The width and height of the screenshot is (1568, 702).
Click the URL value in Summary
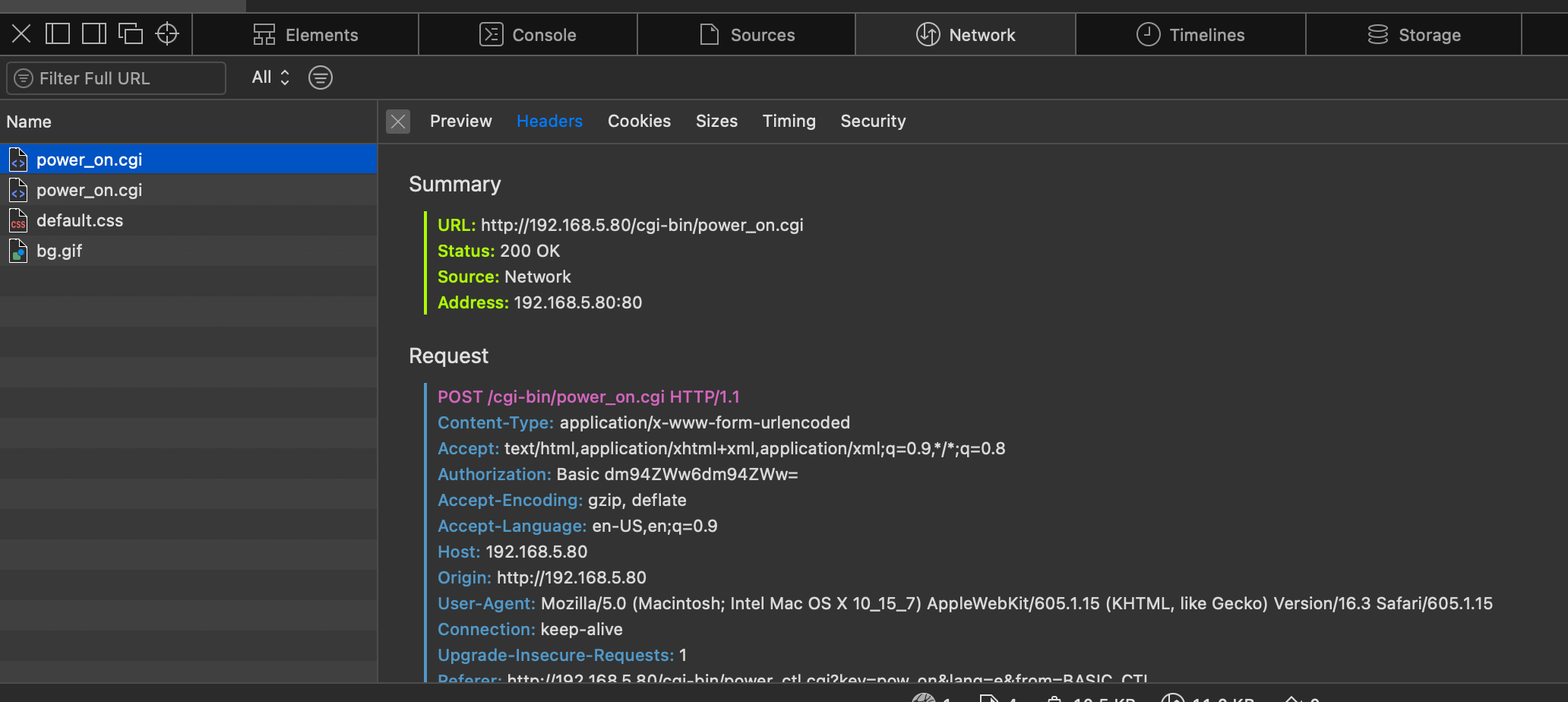(x=642, y=225)
